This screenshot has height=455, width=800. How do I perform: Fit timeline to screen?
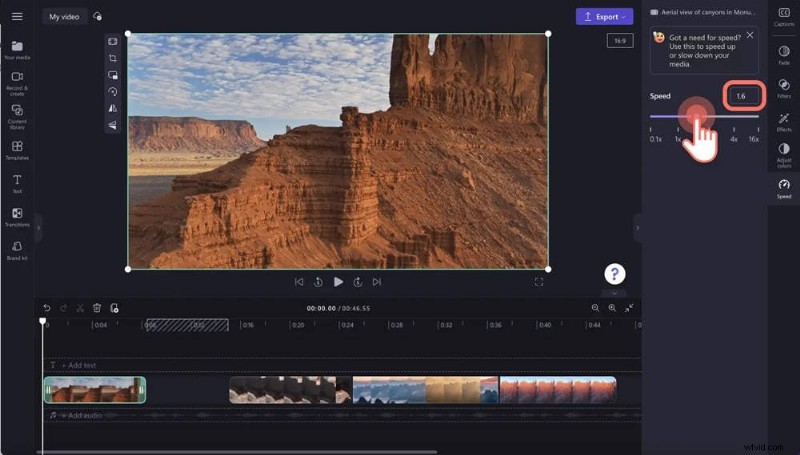coord(629,308)
